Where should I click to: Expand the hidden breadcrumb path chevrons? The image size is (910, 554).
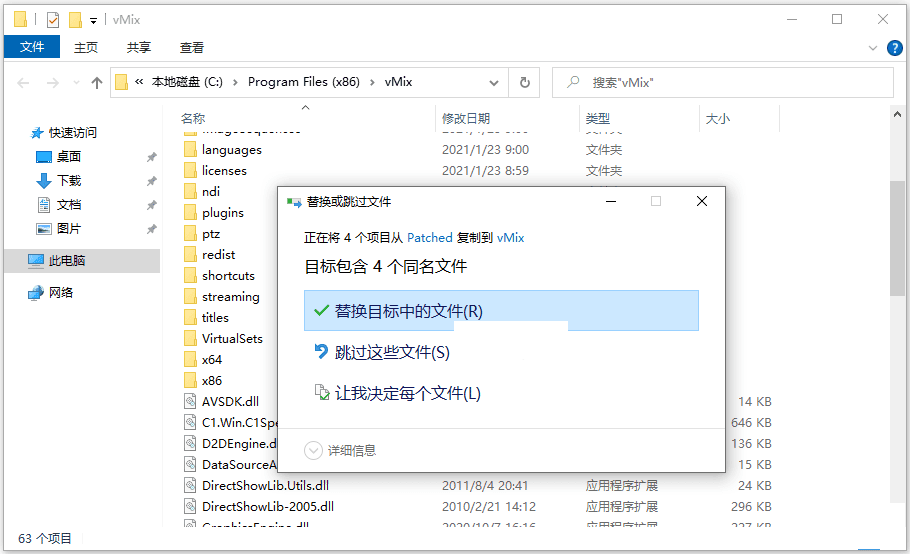click(139, 82)
